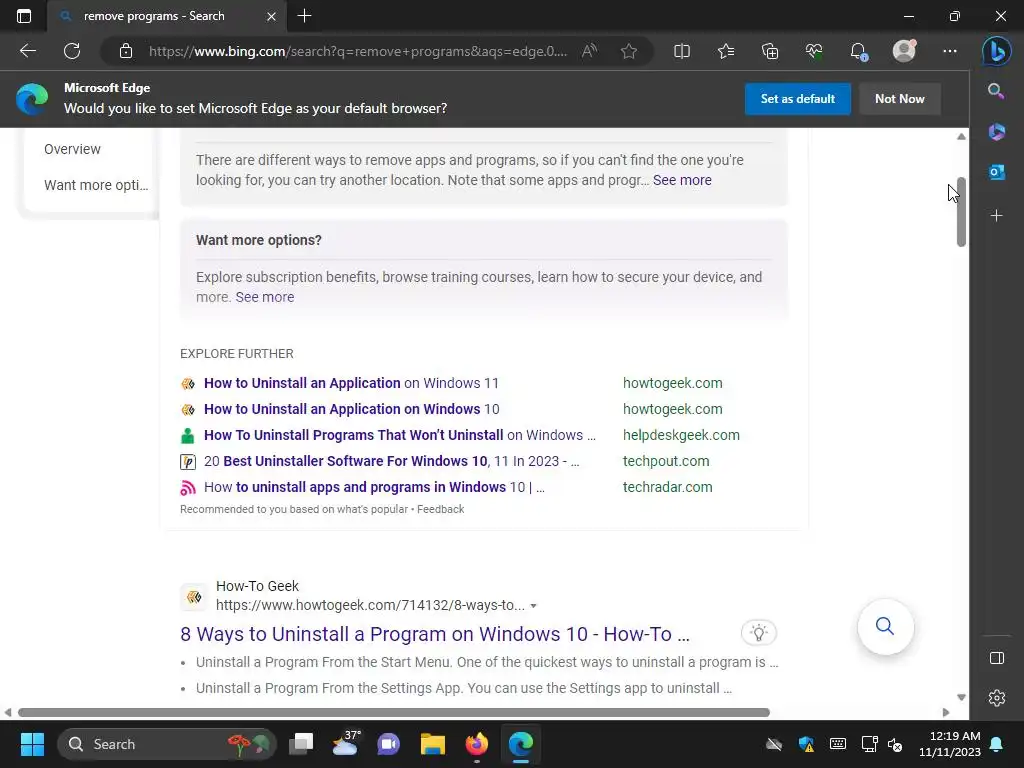Click vertical scrollbar thumb
This screenshot has width=1024, height=768.
coord(961,212)
